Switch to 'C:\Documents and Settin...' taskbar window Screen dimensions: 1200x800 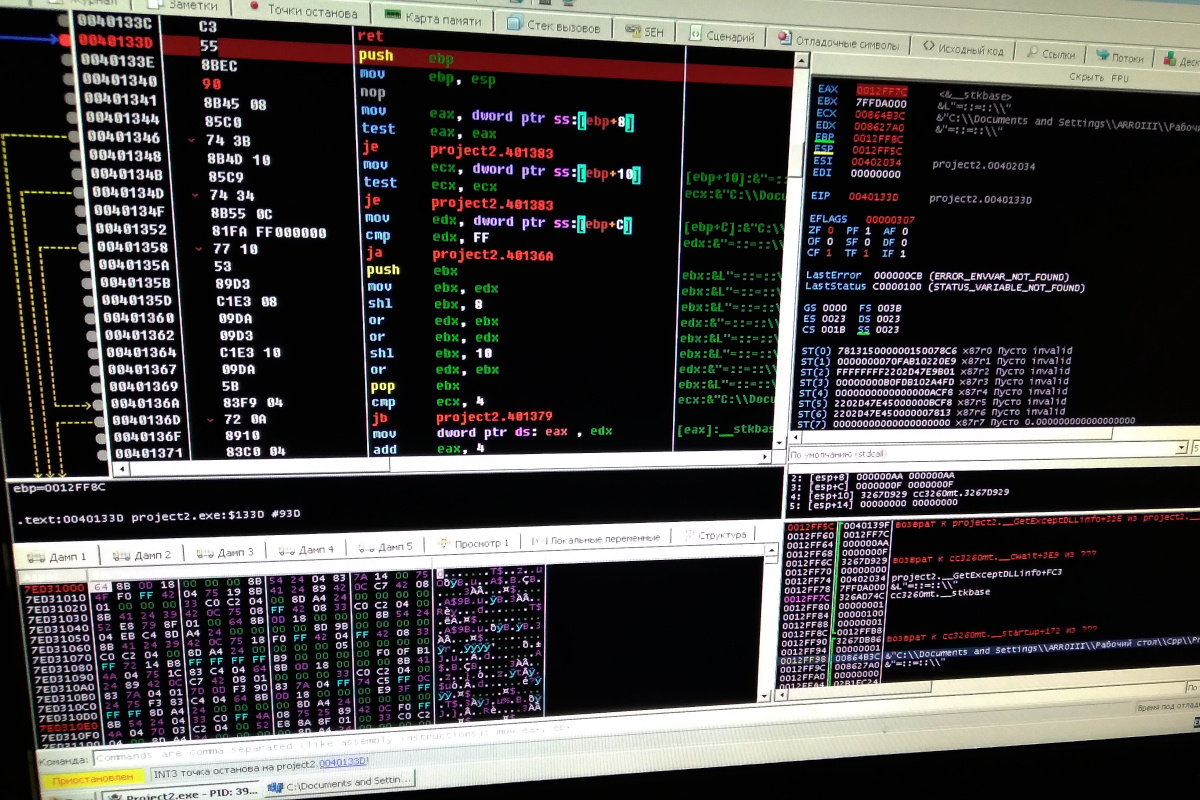tap(342, 782)
